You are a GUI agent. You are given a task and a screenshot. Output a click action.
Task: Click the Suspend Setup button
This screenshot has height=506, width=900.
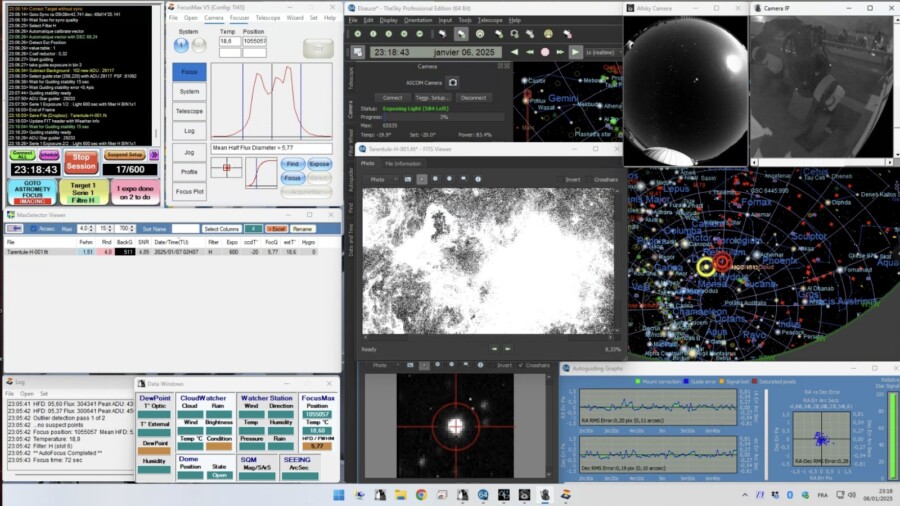[125, 155]
